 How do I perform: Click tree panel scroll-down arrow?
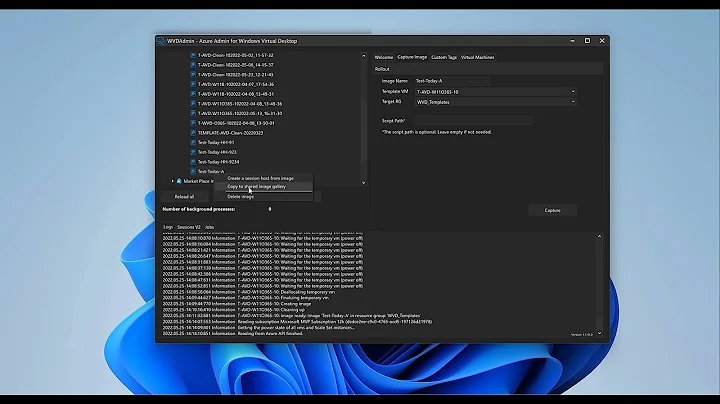coord(363,183)
